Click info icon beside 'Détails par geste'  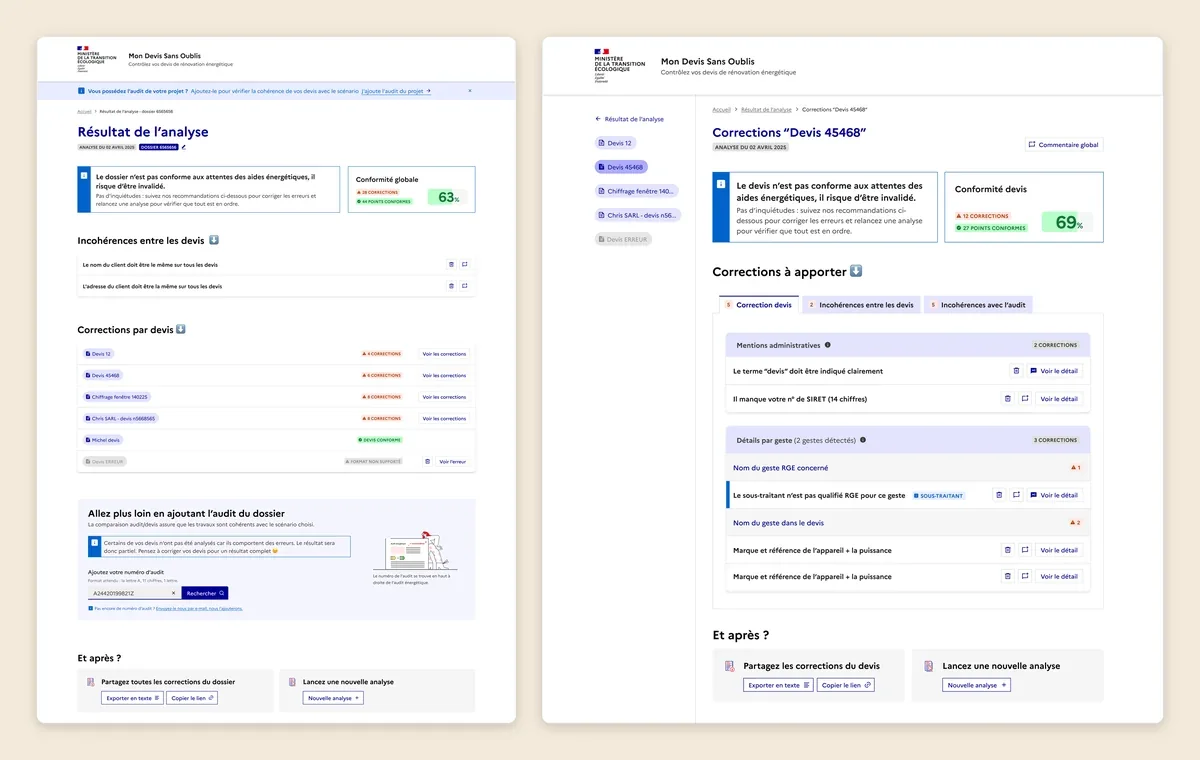tap(863, 440)
